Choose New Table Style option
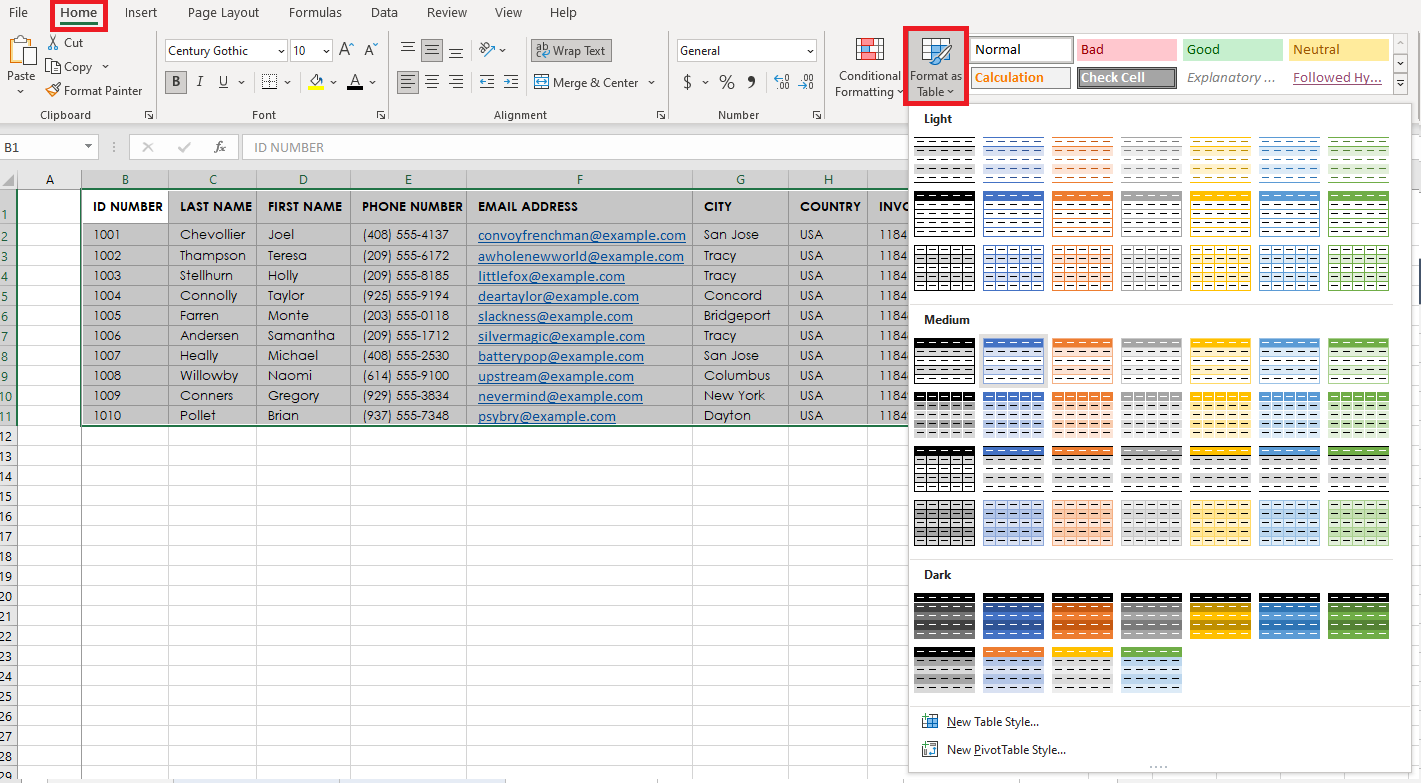 992,722
